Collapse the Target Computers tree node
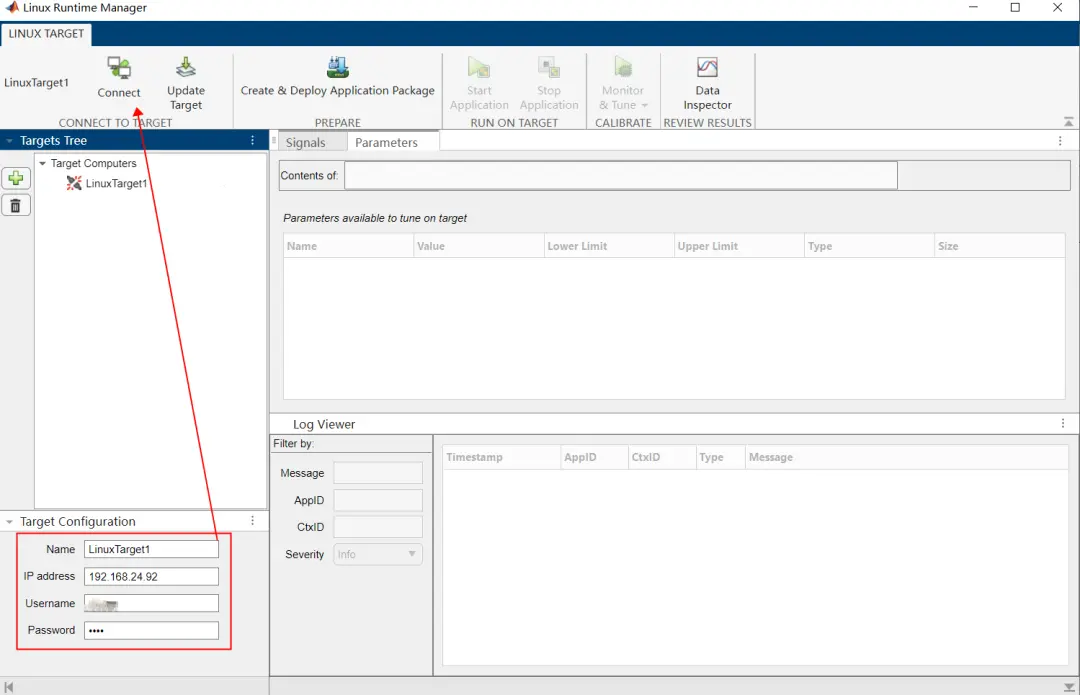The height and width of the screenshot is (695, 1080). point(43,163)
